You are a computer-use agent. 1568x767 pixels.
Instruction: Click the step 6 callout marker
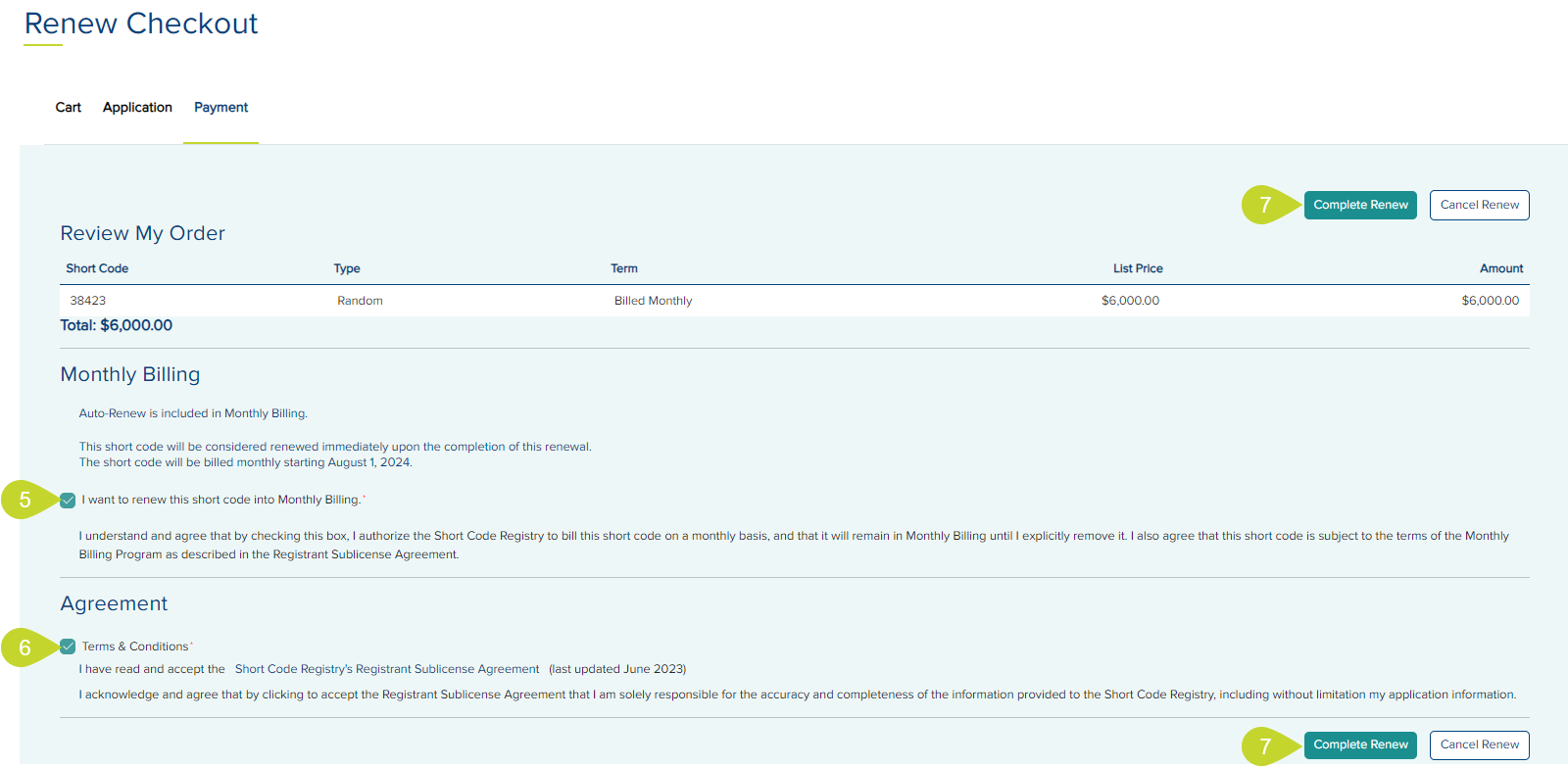pos(25,647)
